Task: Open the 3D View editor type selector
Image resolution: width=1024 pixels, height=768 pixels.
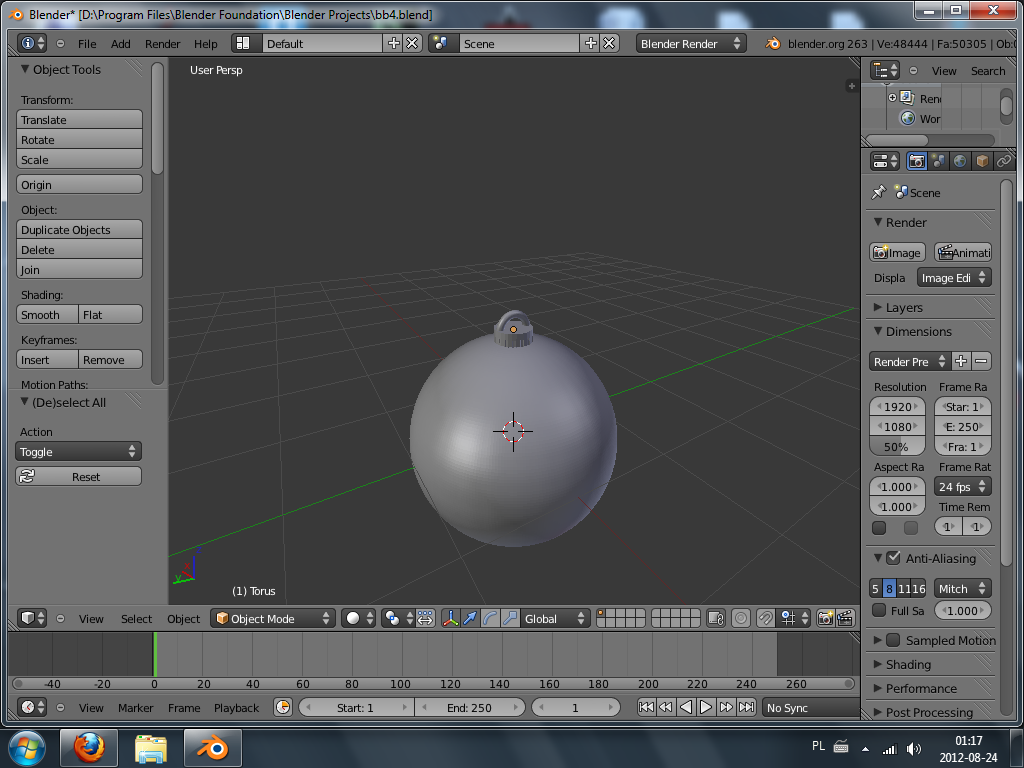Action: tap(31, 618)
